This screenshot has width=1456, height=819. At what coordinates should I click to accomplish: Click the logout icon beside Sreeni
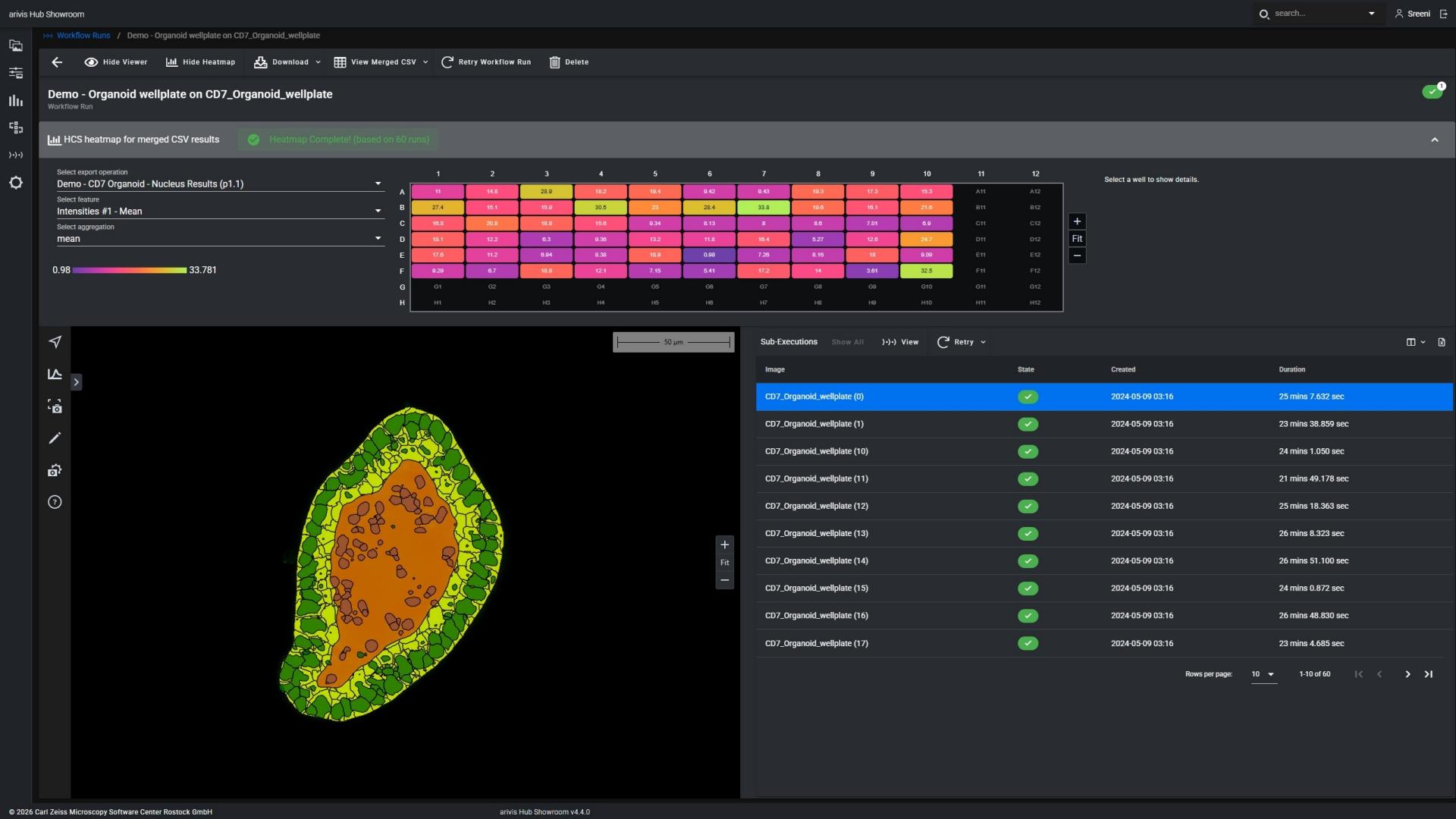[1443, 14]
